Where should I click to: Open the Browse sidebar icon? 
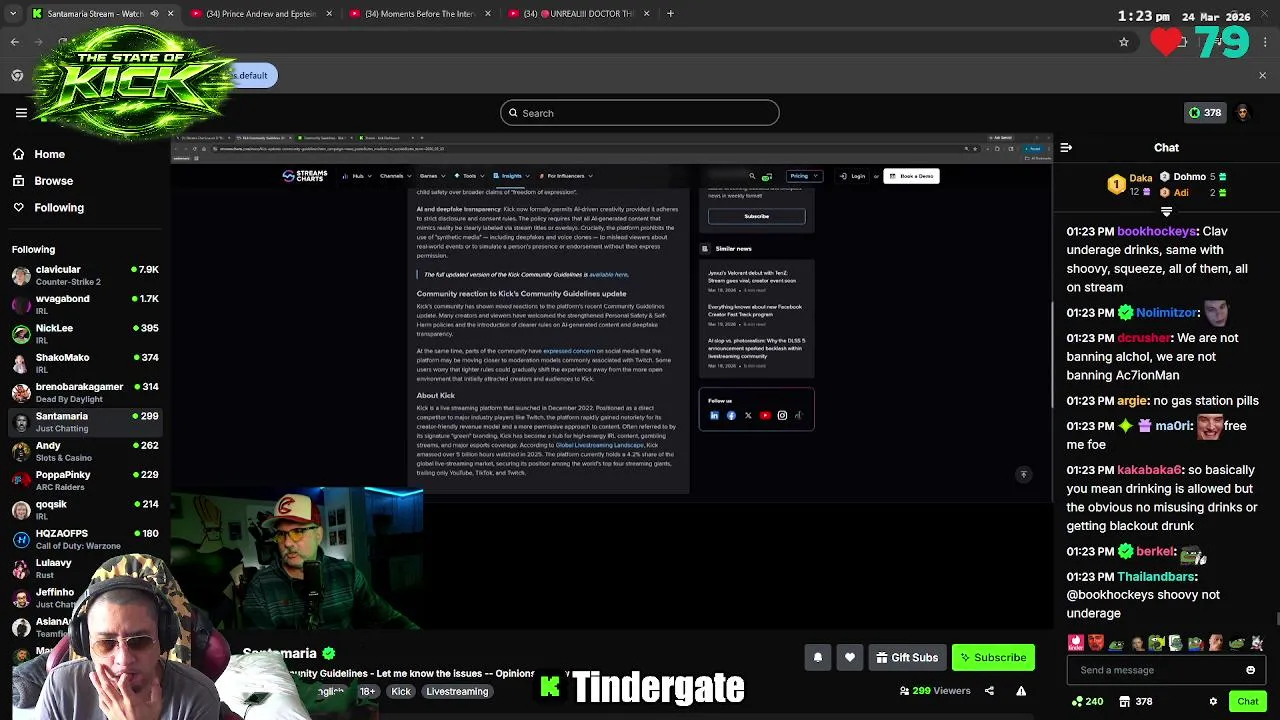(x=19, y=181)
